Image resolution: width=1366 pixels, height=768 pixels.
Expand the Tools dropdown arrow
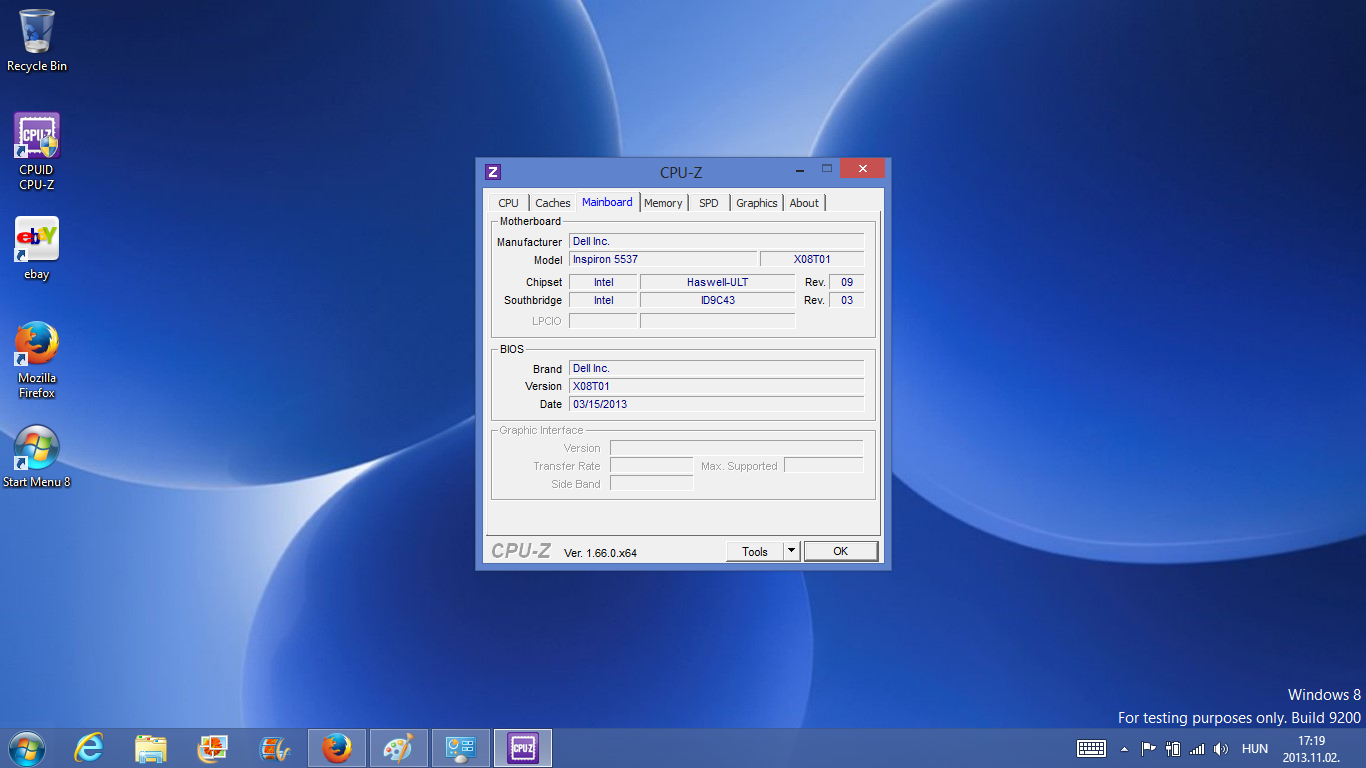(x=791, y=551)
